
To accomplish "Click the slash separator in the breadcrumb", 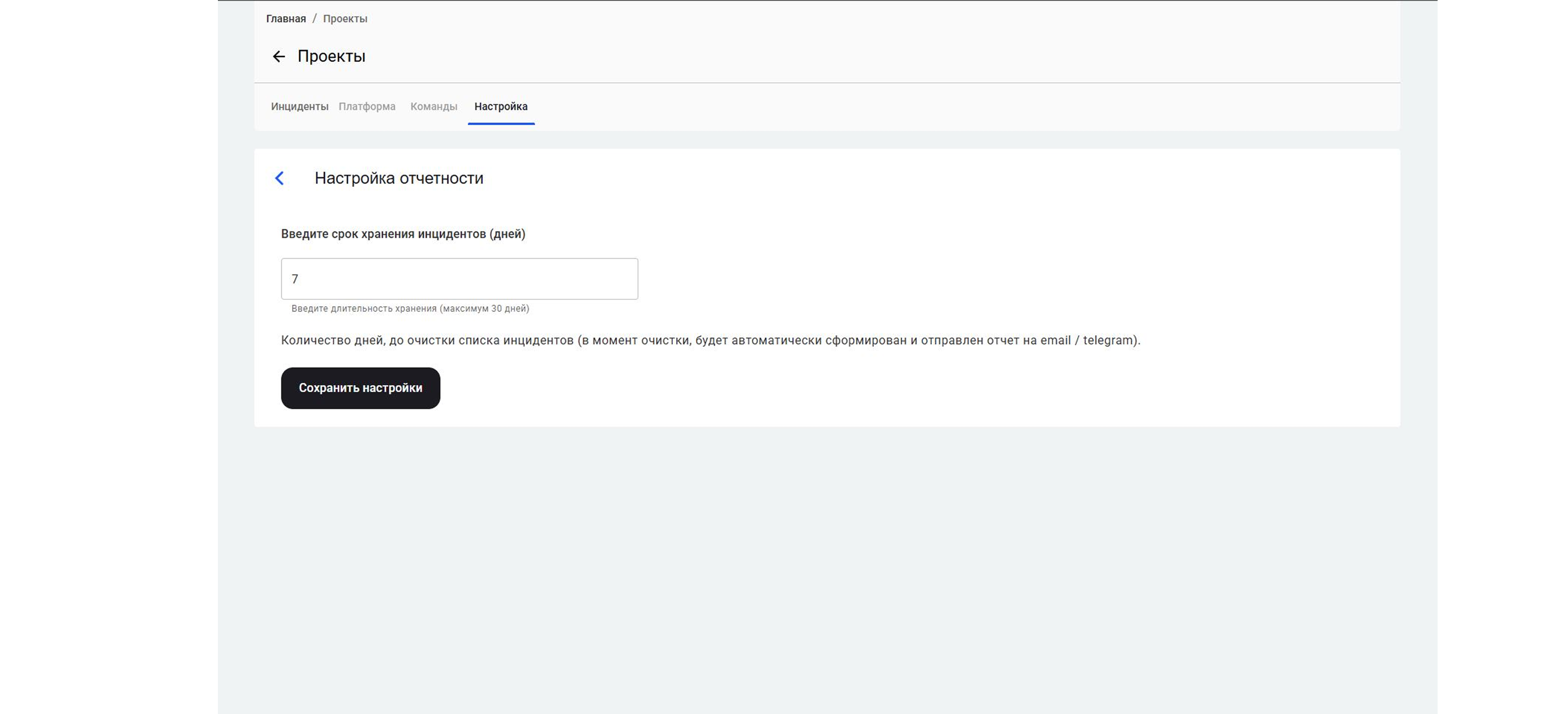I will 314,19.
